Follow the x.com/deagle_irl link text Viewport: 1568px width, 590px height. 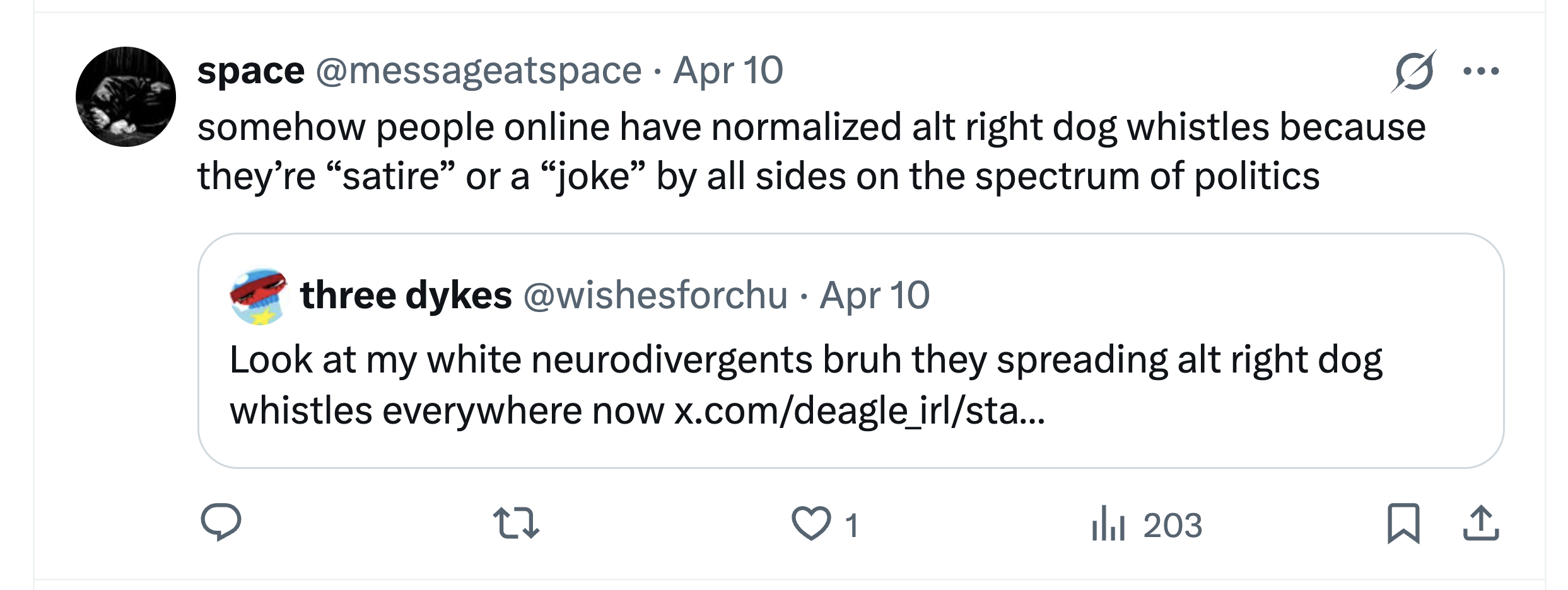[x=859, y=411]
